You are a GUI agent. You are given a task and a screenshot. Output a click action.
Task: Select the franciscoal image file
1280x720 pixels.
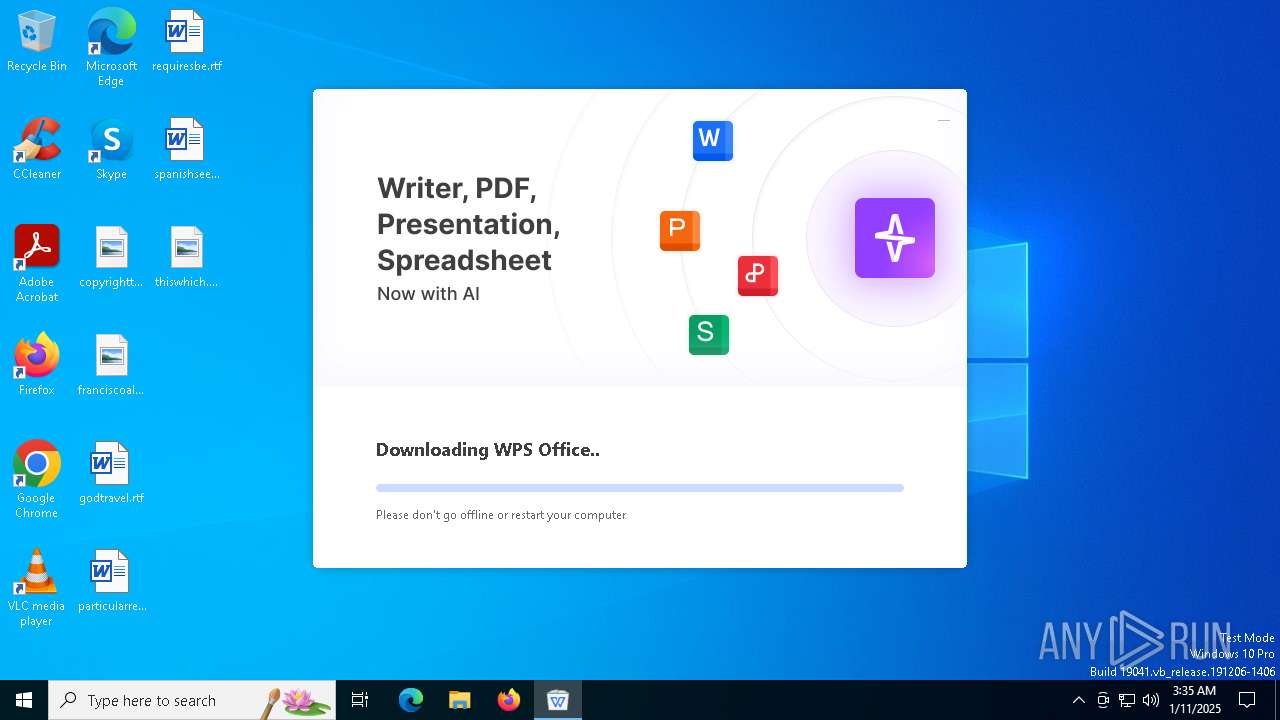(111, 365)
